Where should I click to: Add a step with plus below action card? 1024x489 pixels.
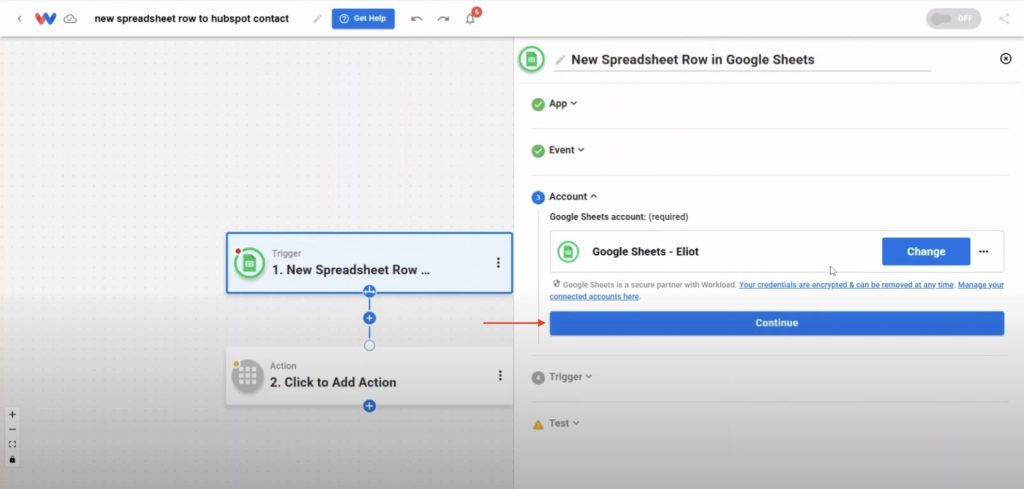coord(369,406)
